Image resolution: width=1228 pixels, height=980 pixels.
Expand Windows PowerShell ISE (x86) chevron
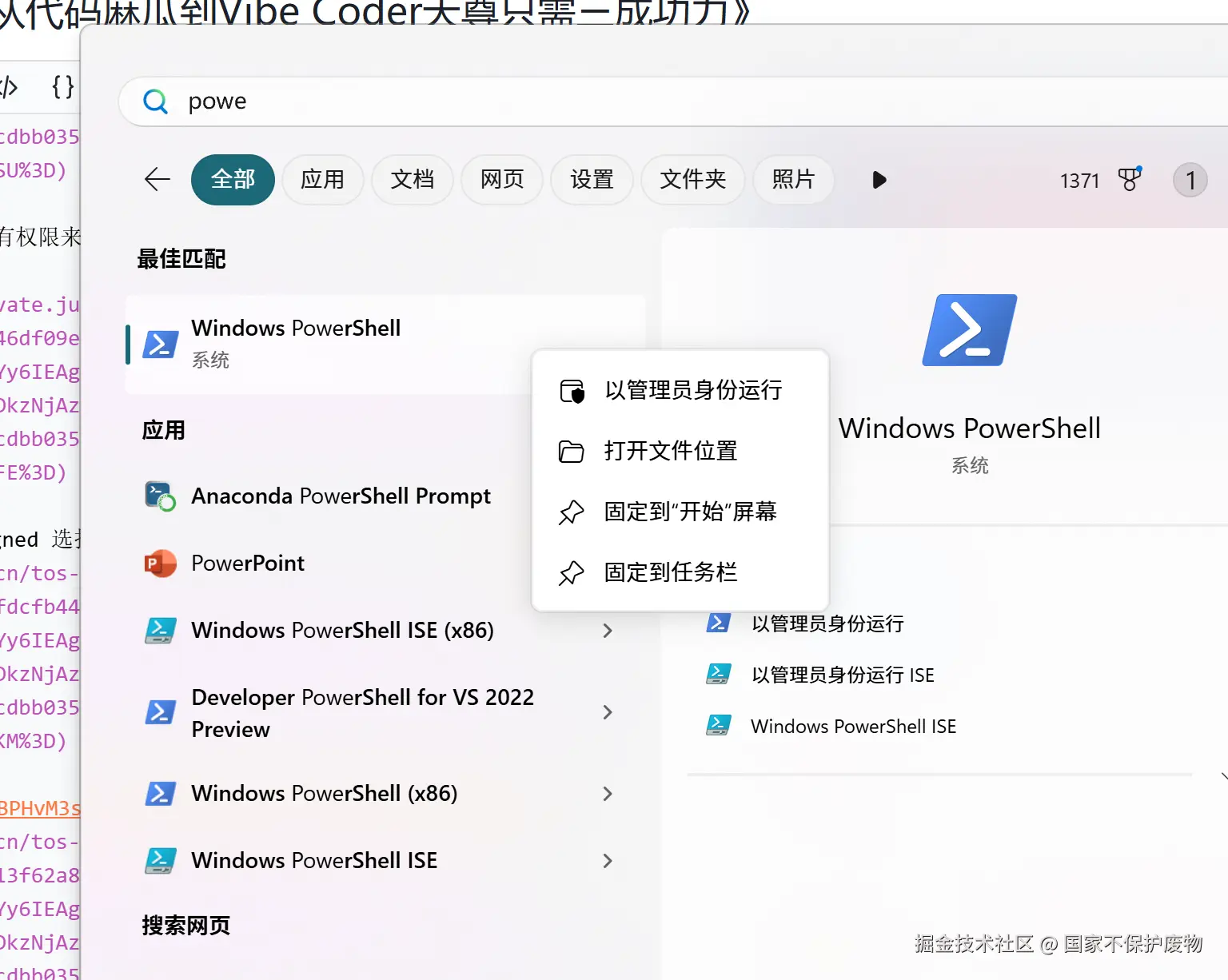(608, 631)
